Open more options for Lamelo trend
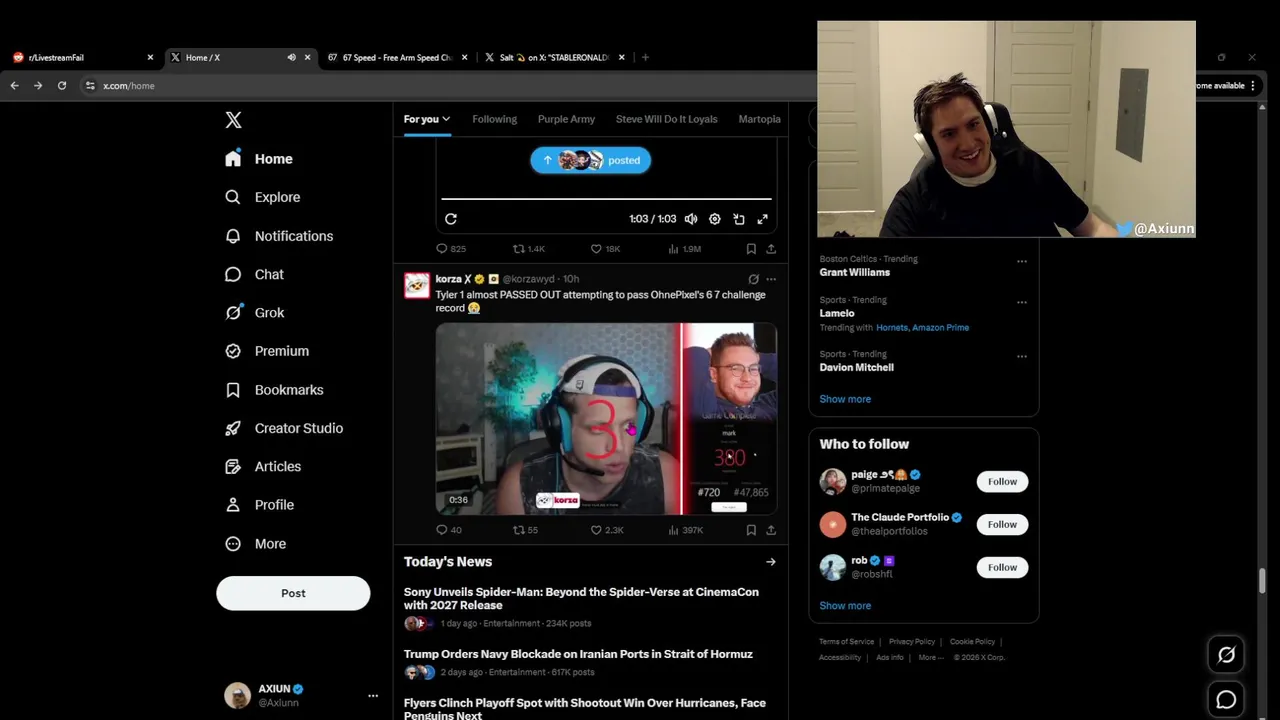Screen dimensions: 1280x720 (x=1021, y=302)
